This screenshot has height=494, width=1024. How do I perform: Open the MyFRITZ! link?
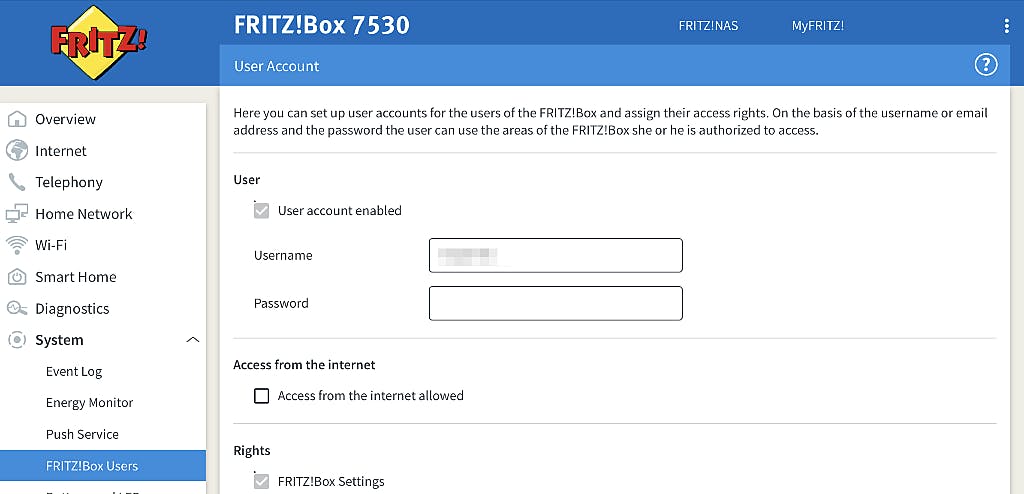coord(818,26)
